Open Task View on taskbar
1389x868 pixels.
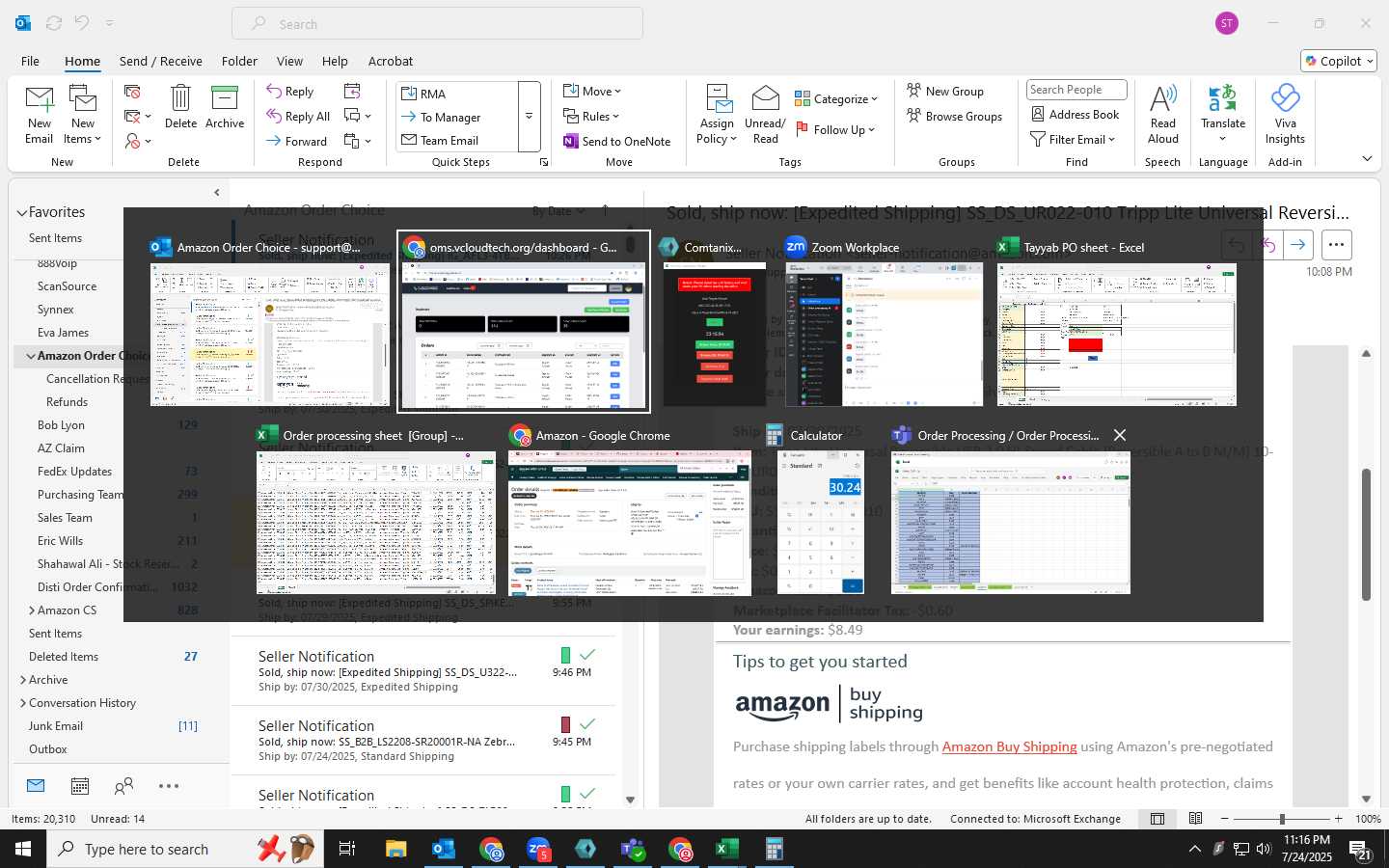point(346,849)
